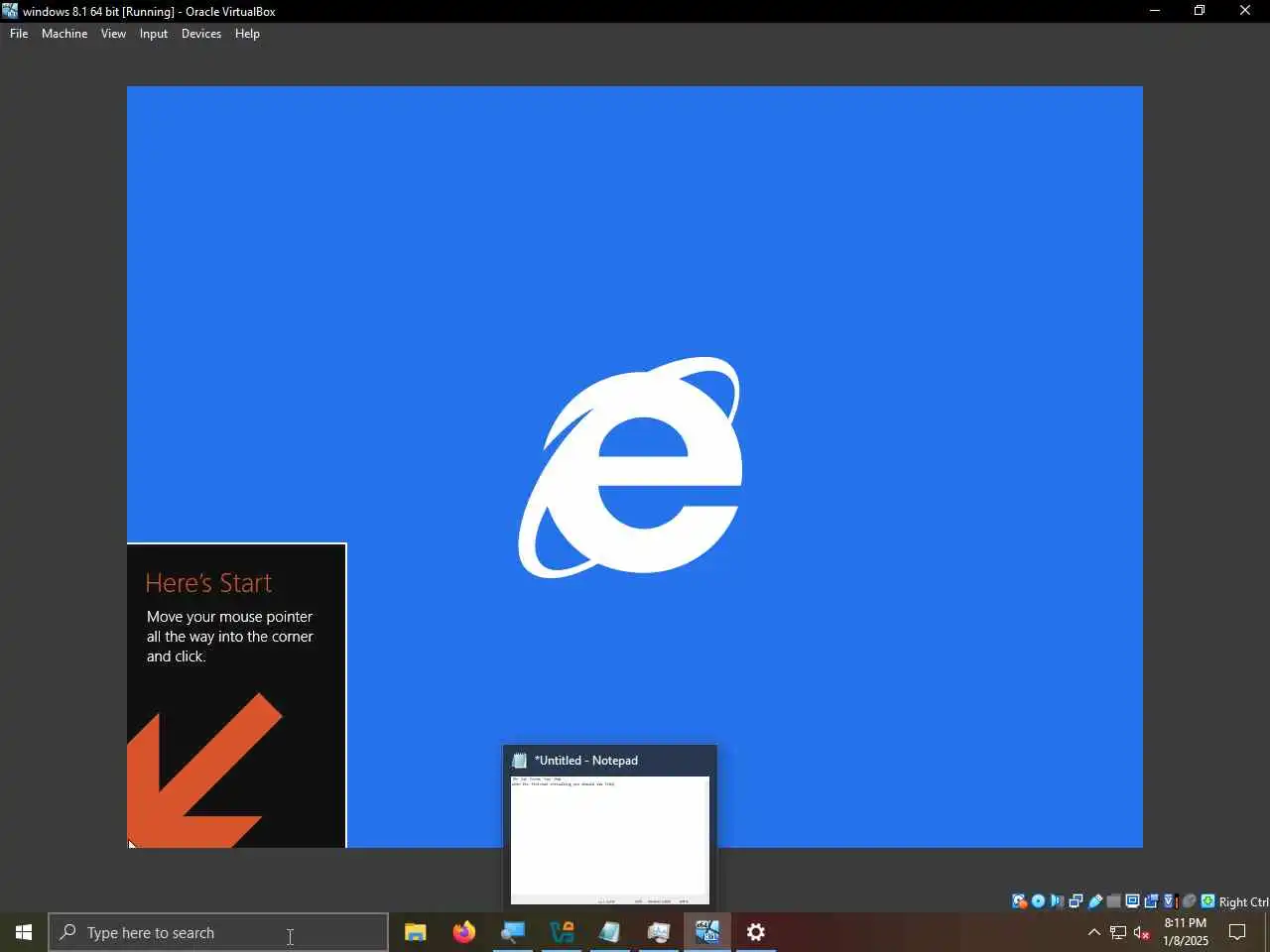Viewport: 1270px width, 952px height.
Task: Select the Untitled Notepad preview thumbnail
Action: [609, 840]
